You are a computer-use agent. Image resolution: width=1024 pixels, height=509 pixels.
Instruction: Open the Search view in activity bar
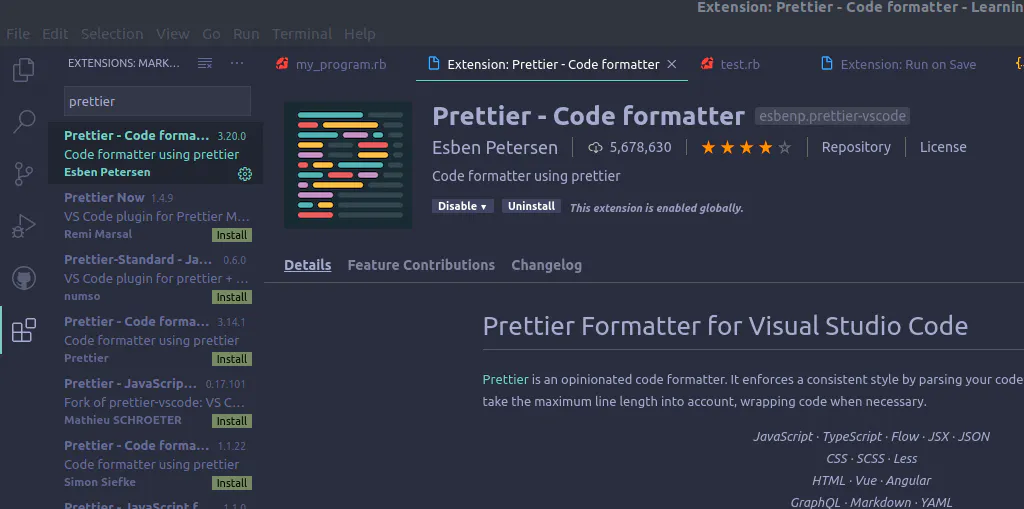23,122
